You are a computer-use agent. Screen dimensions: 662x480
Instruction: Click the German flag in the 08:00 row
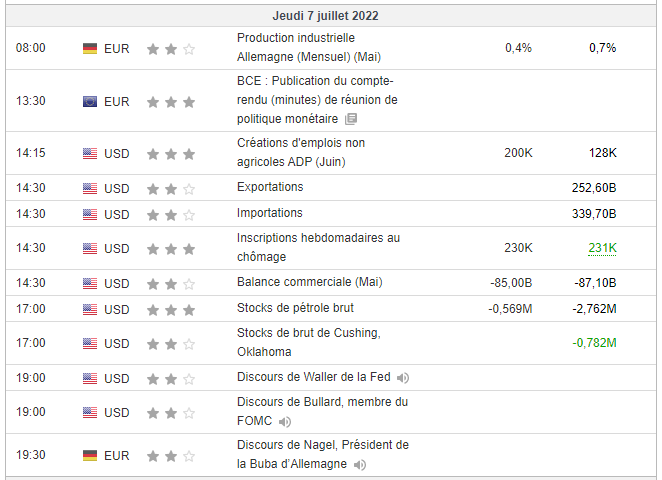tap(90, 48)
